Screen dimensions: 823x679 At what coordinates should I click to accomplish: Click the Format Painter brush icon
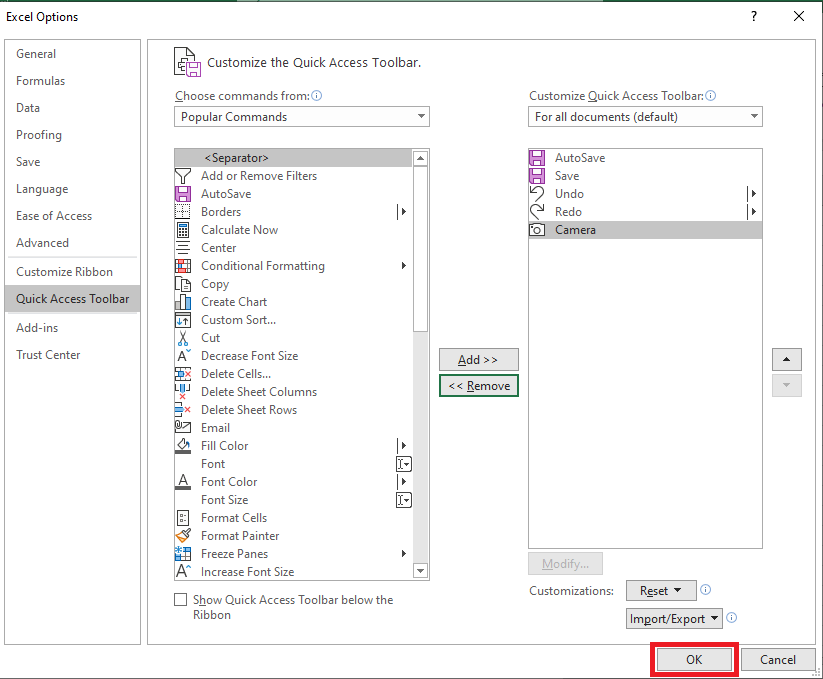click(183, 536)
